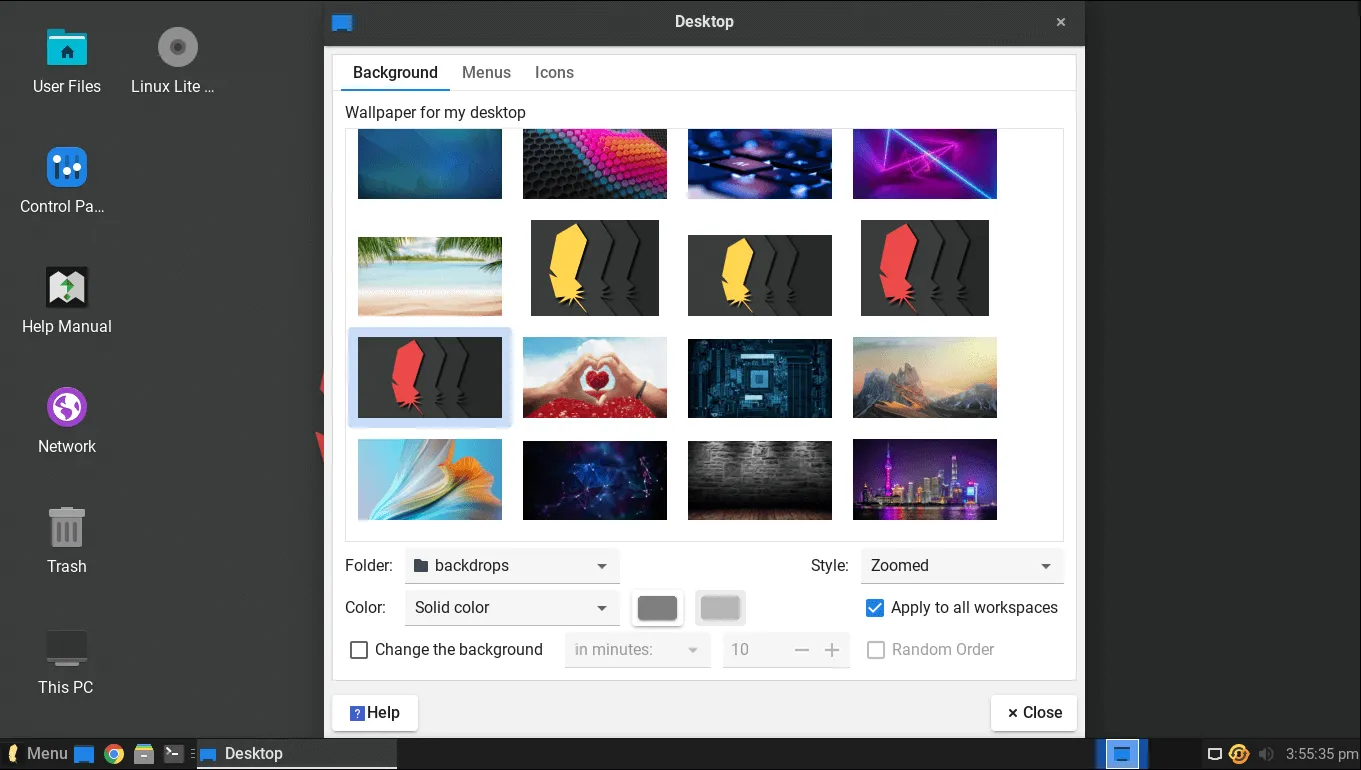The width and height of the screenshot is (1361, 770).
Task: Switch to the Menus tab
Action: [x=486, y=72]
